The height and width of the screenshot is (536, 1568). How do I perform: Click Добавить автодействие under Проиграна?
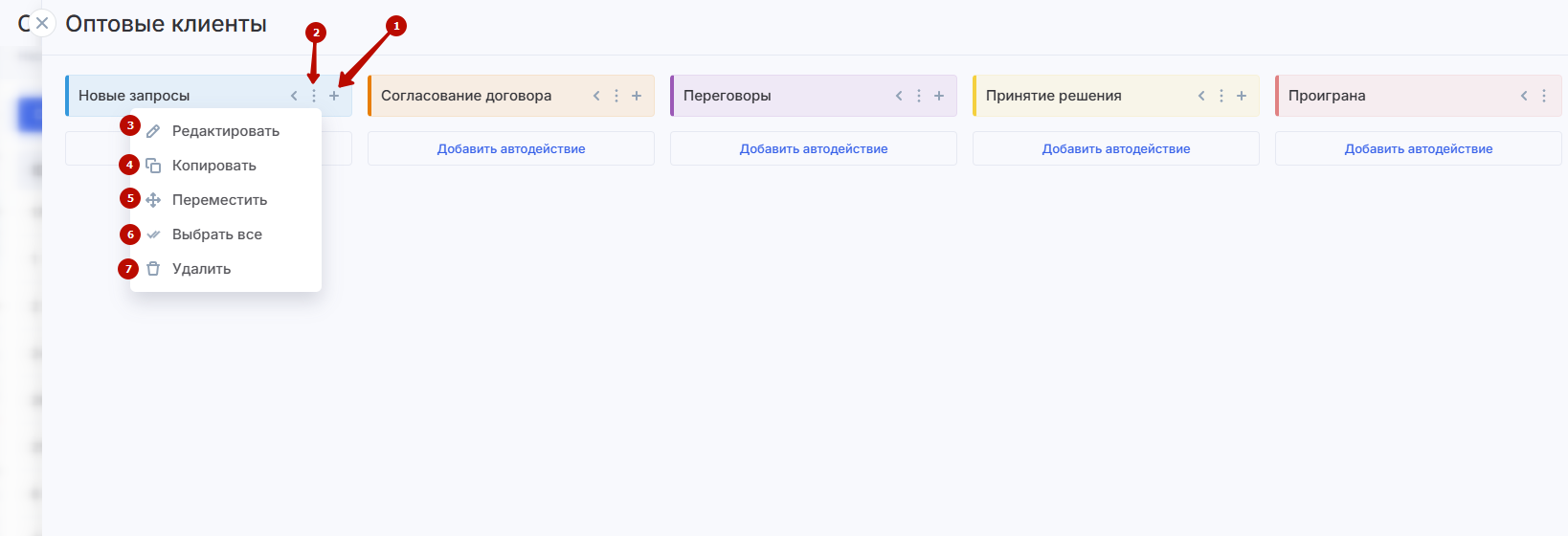pyautogui.click(x=1419, y=148)
